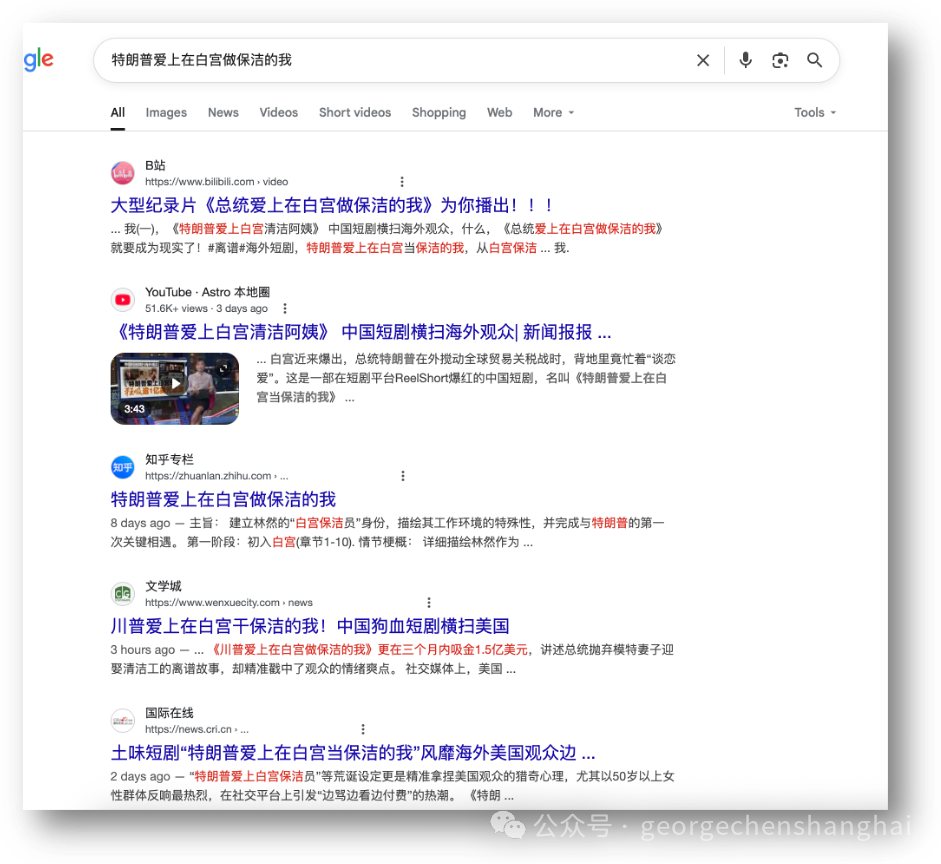941x864 pixels.
Task: Switch to the Web tab
Action: pos(499,113)
